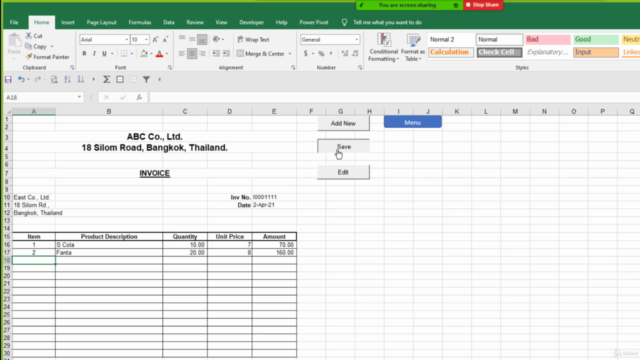Switch to the Insert tab

point(68,22)
